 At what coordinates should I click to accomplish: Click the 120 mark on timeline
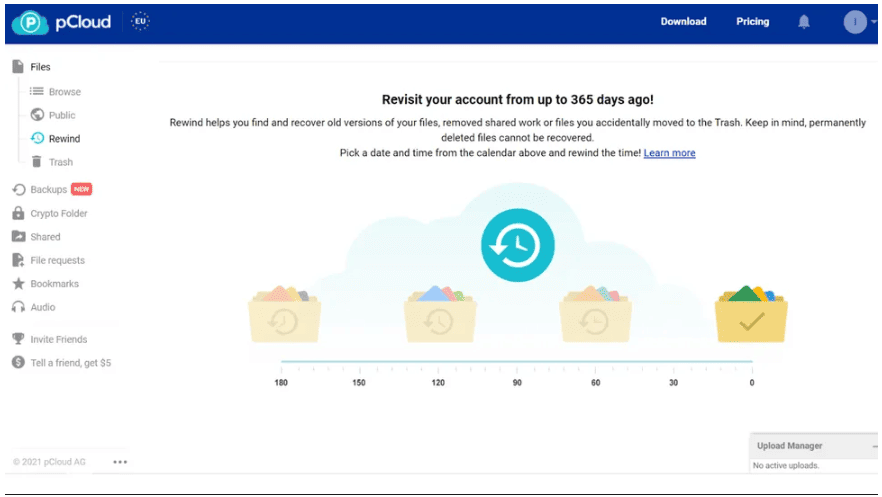pos(438,382)
